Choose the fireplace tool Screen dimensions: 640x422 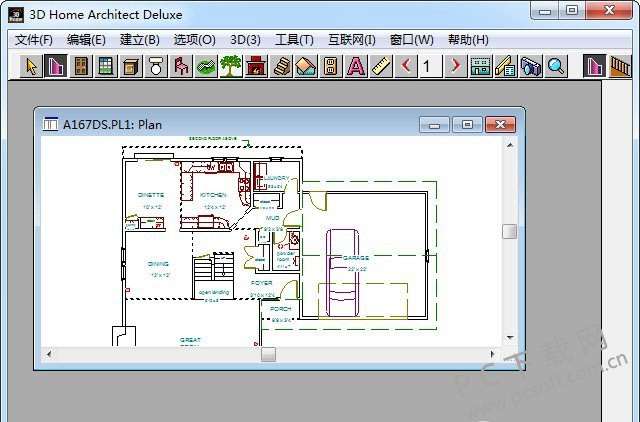click(x=256, y=66)
